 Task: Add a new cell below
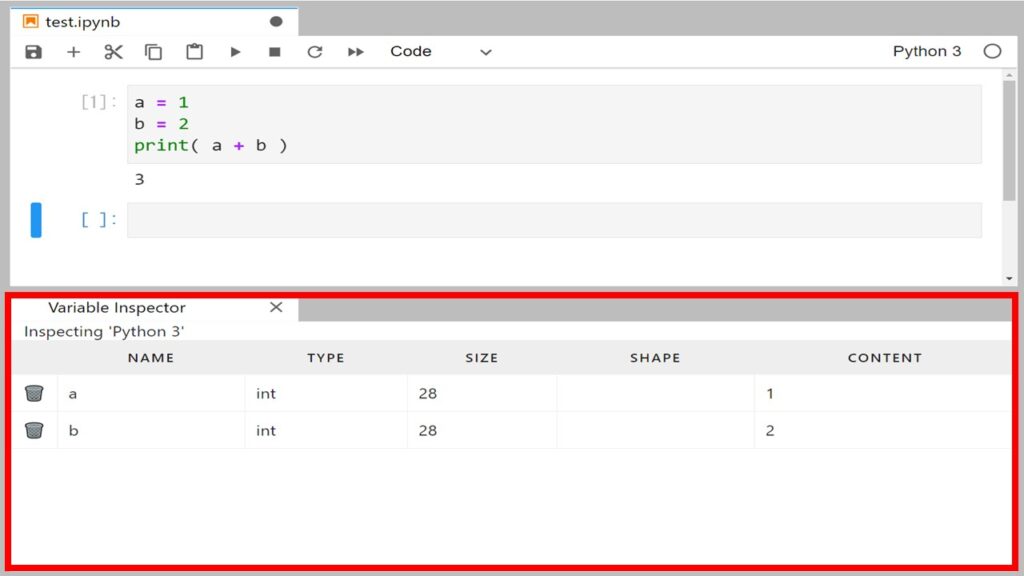coord(73,51)
